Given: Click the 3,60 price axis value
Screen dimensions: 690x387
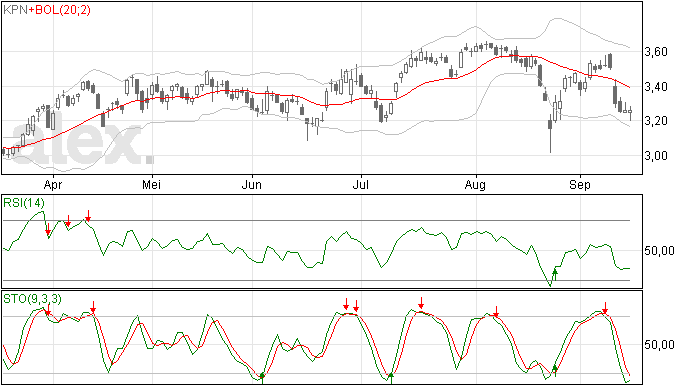Looking at the screenshot, I should coord(656,52).
